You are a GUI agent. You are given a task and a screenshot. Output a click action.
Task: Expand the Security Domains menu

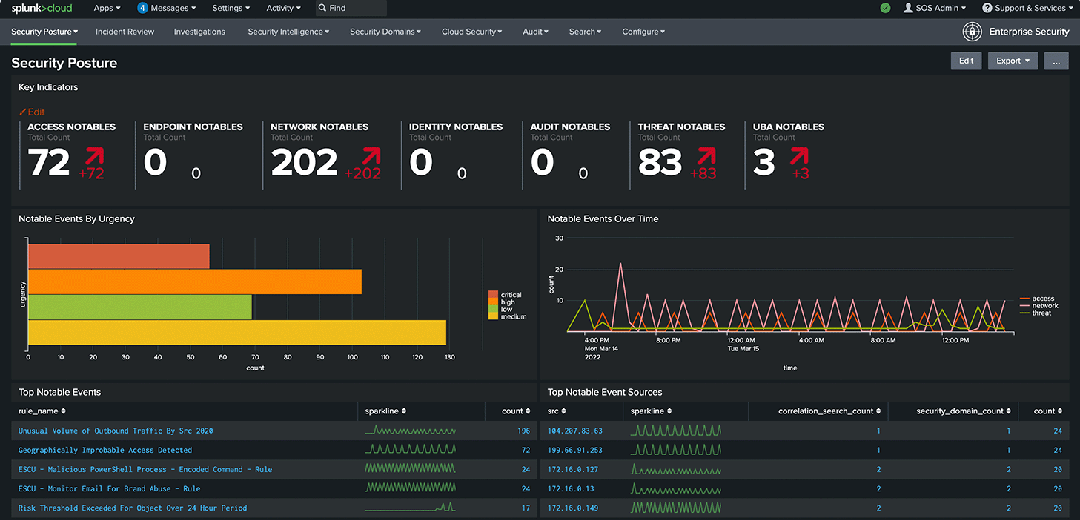pyautogui.click(x=386, y=32)
